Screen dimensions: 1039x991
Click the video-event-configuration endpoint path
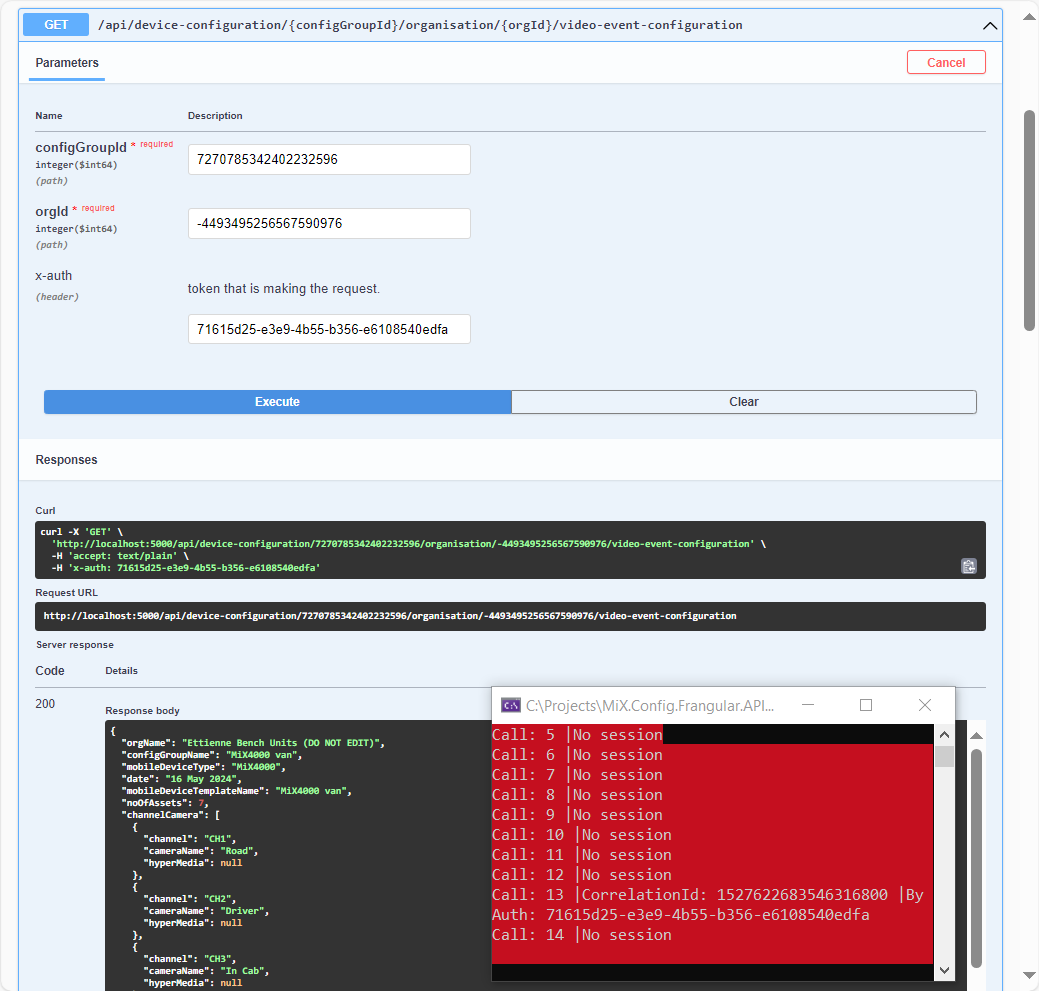click(x=419, y=25)
